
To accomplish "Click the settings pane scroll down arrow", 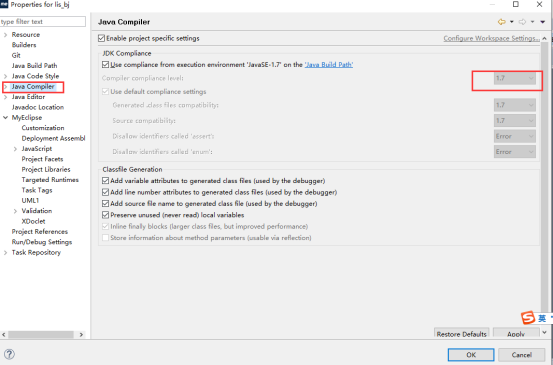I will point(545,332).
